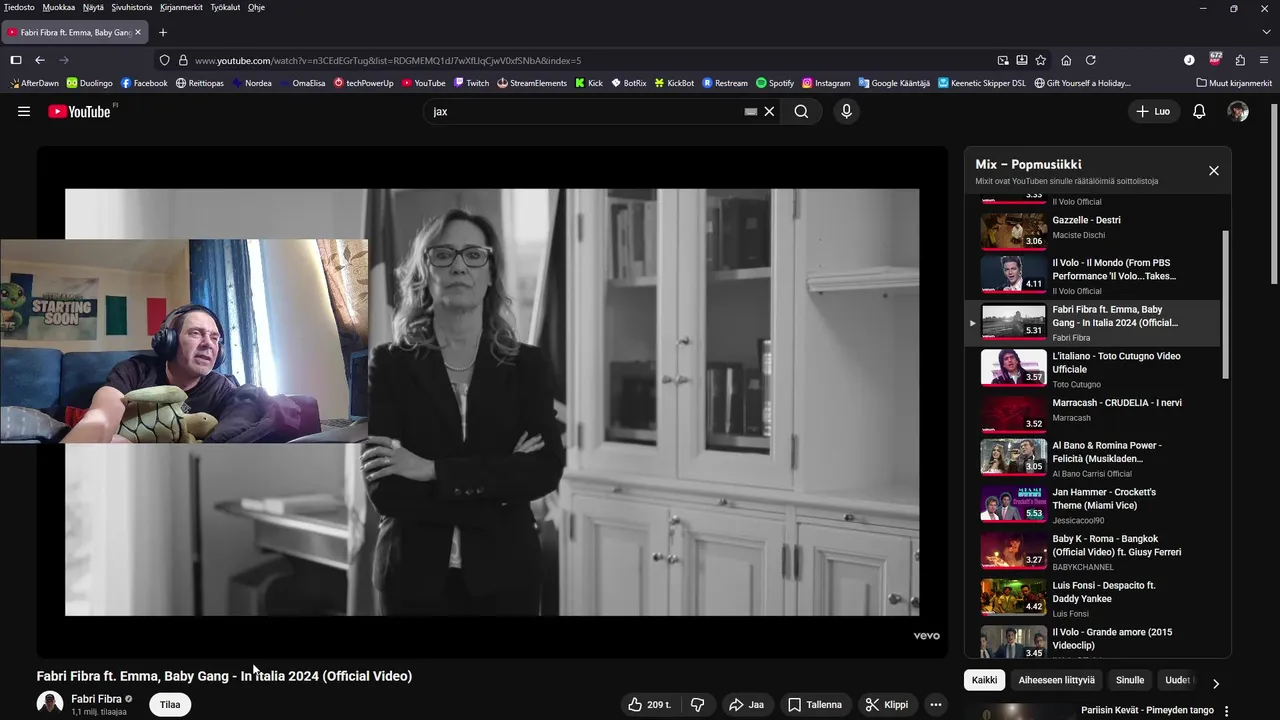The height and width of the screenshot is (720, 1280).
Task: Click the Tallenna save button
Action: [x=815, y=705]
